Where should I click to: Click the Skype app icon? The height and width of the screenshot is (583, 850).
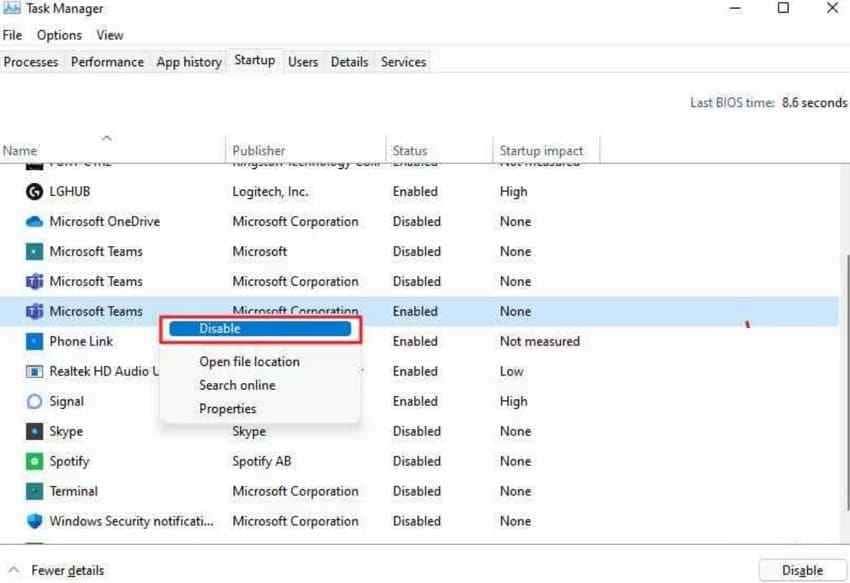click(x=34, y=431)
